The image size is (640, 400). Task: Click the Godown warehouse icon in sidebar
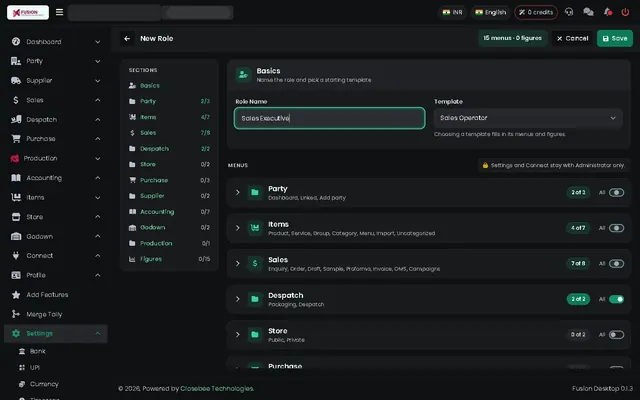[x=16, y=236]
